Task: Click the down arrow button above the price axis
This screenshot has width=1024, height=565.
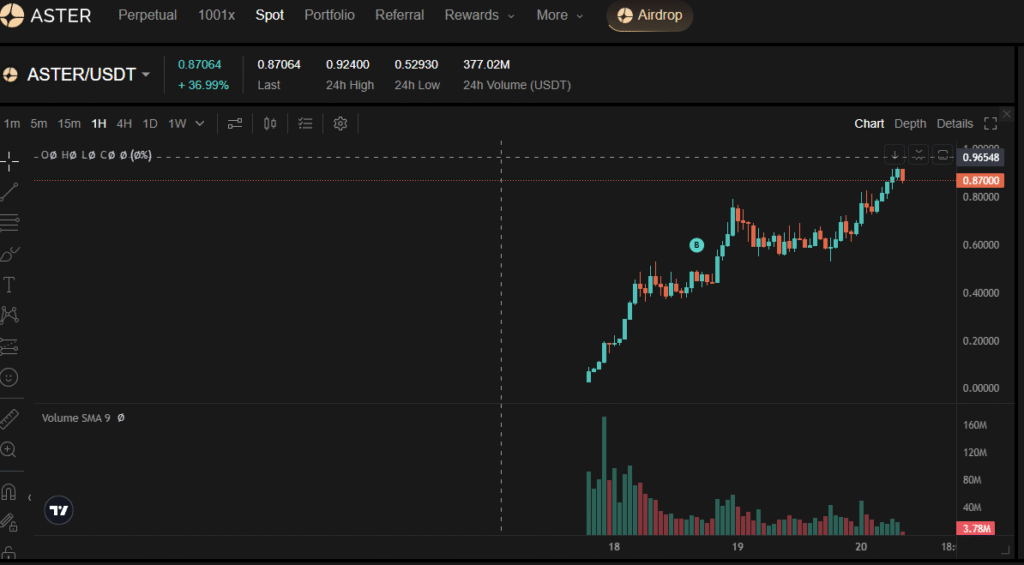Action: 895,155
